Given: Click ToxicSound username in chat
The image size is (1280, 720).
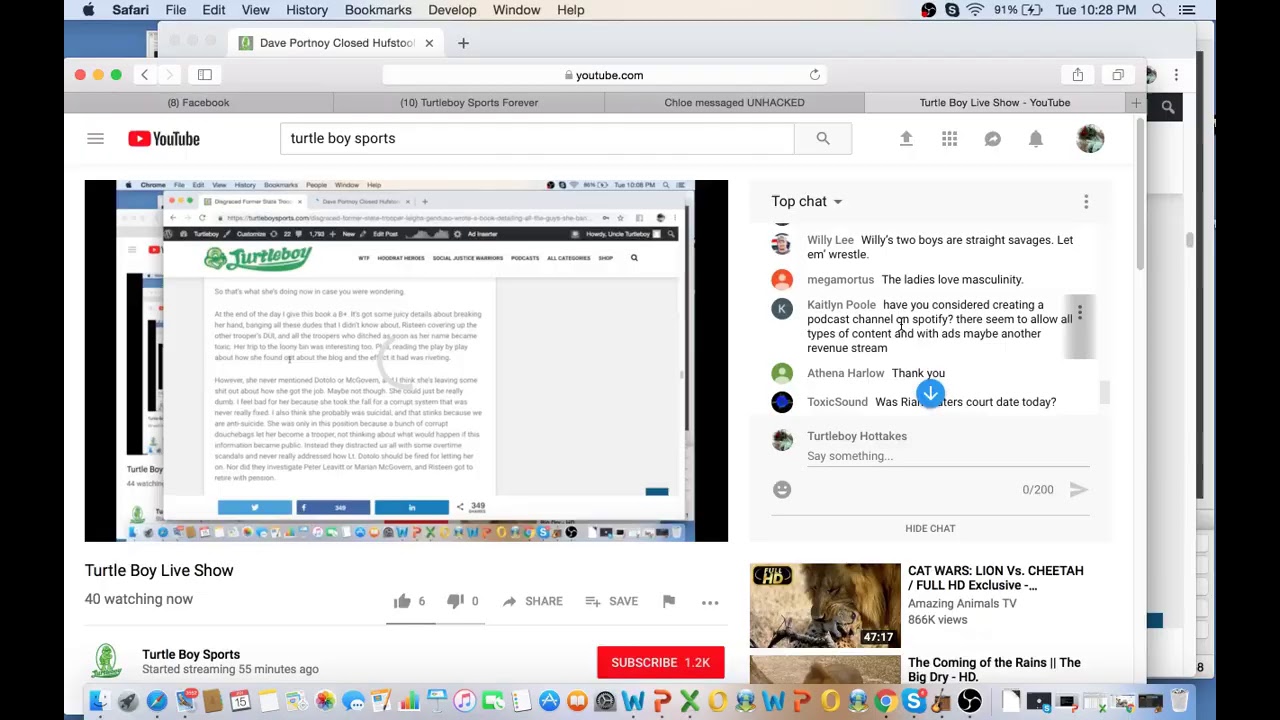Looking at the screenshot, I should tap(837, 402).
